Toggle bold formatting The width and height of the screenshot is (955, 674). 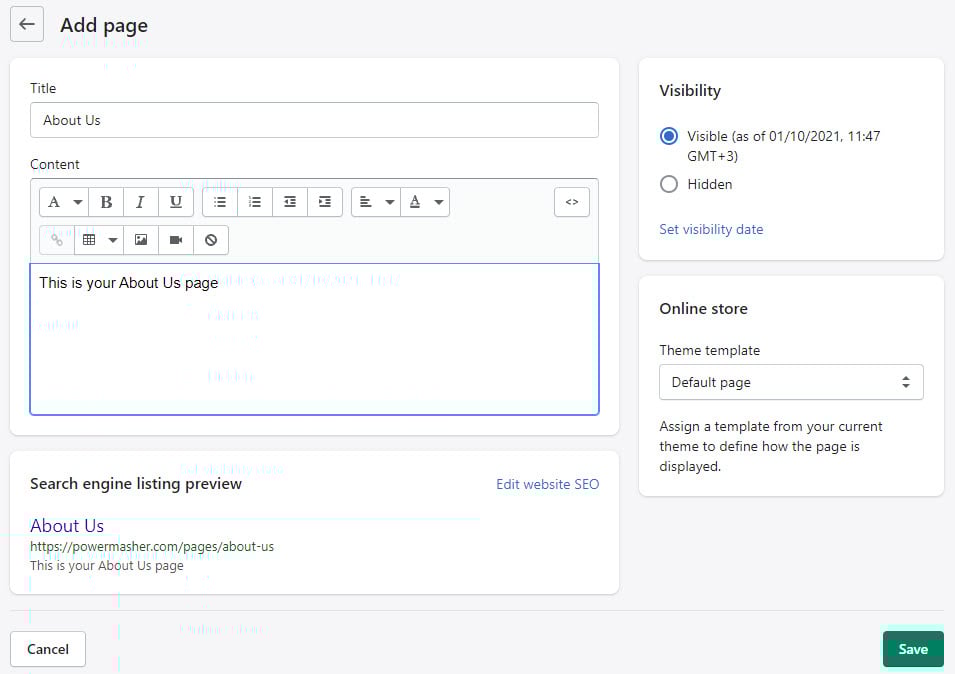pyautogui.click(x=106, y=202)
